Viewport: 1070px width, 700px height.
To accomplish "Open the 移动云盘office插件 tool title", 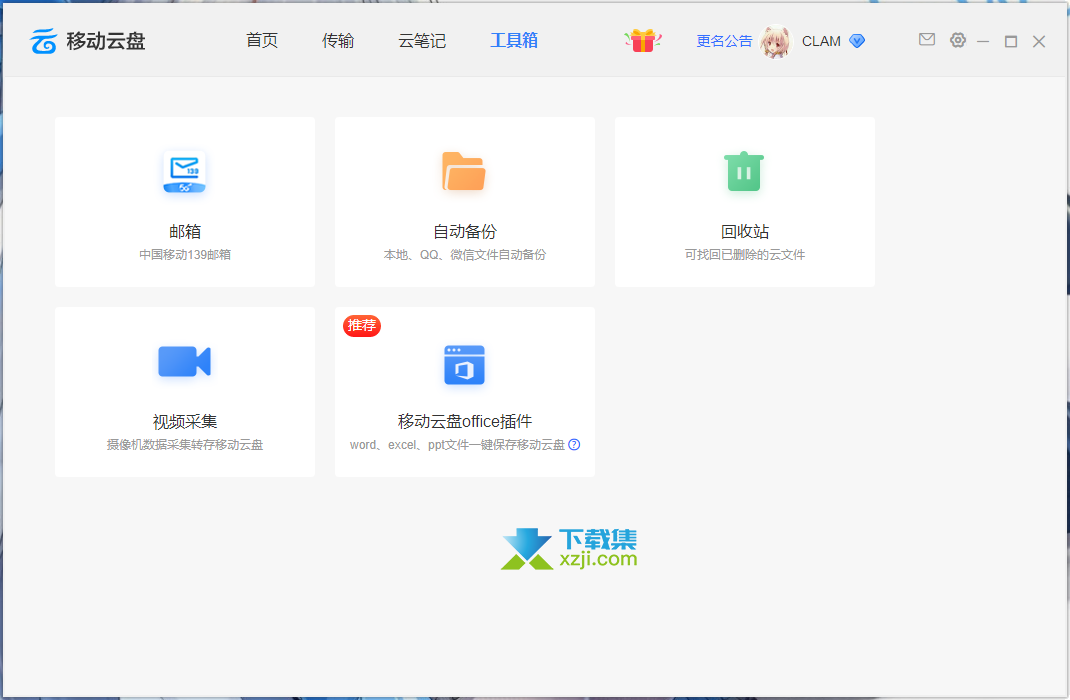I will pos(465,422).
